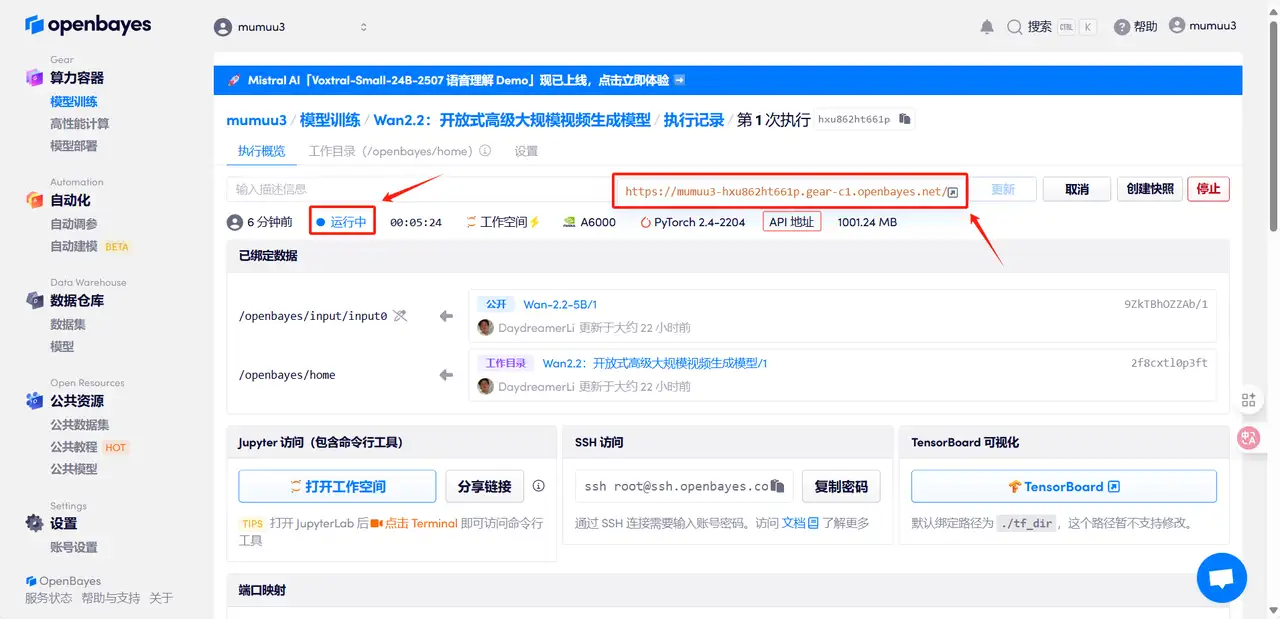Click the arrow icon at the banner's end

click(679, 80)
